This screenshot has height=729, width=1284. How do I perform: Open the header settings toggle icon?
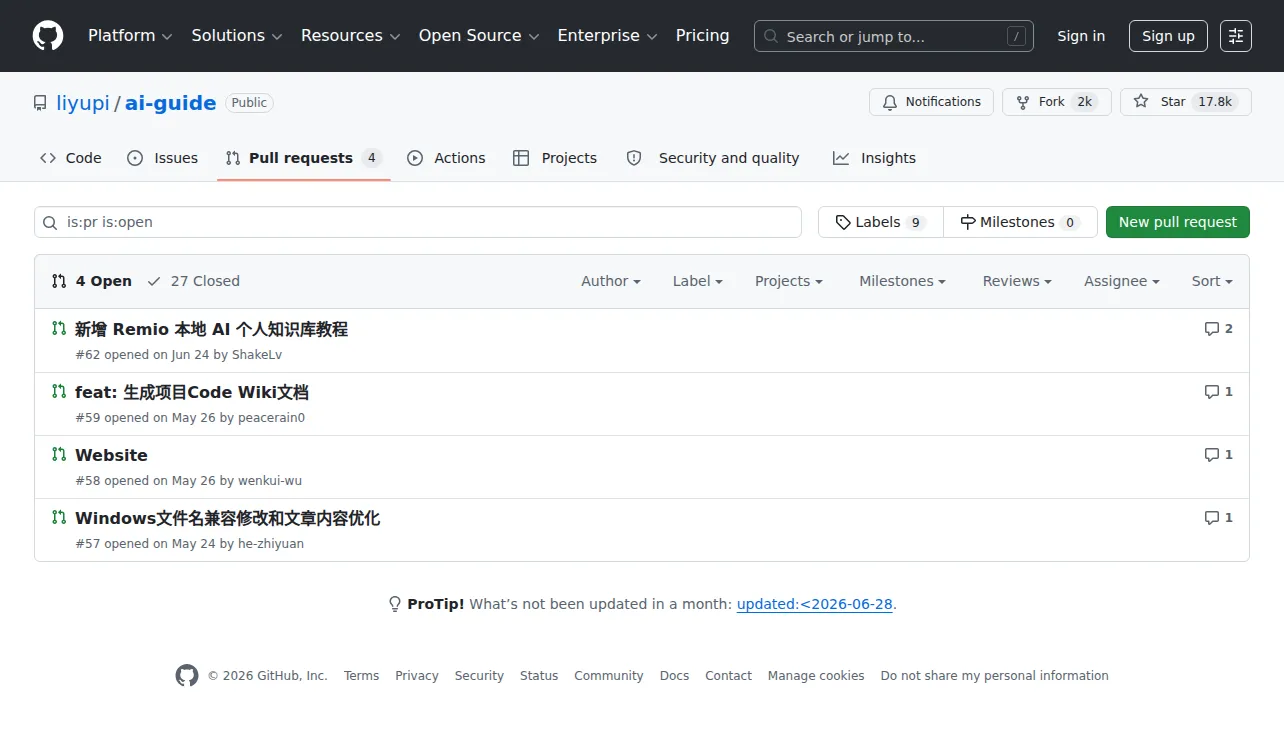click(1236, 36)
